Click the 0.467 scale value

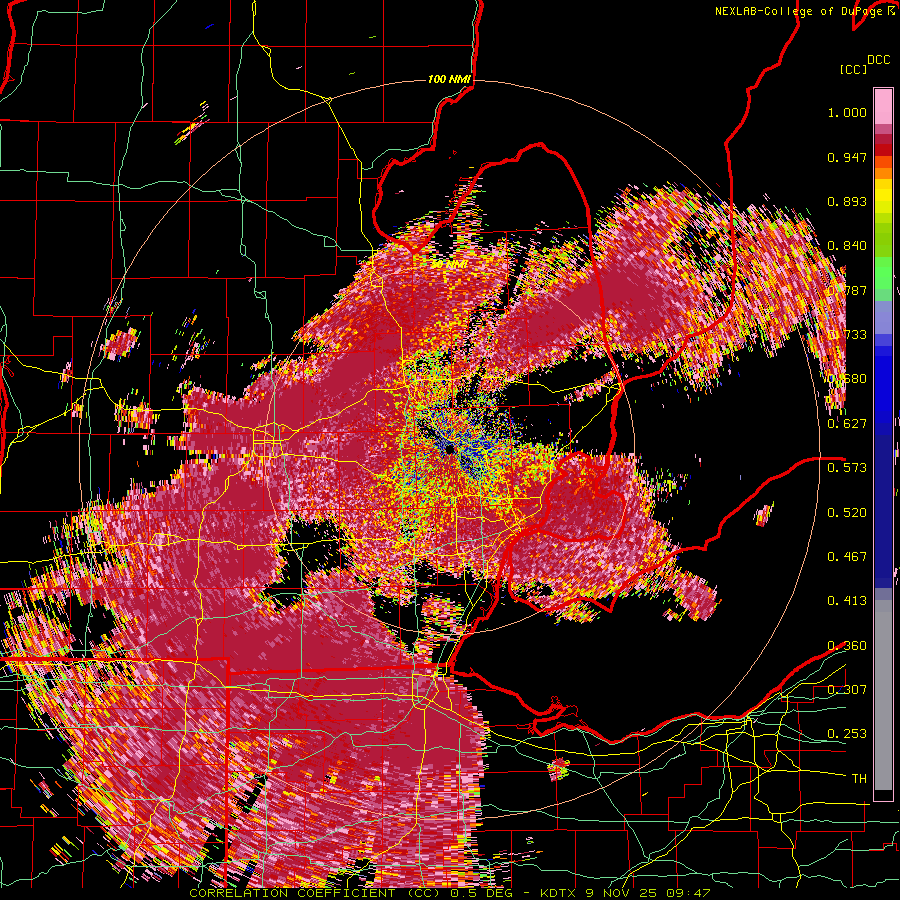[x=847, y=556]
